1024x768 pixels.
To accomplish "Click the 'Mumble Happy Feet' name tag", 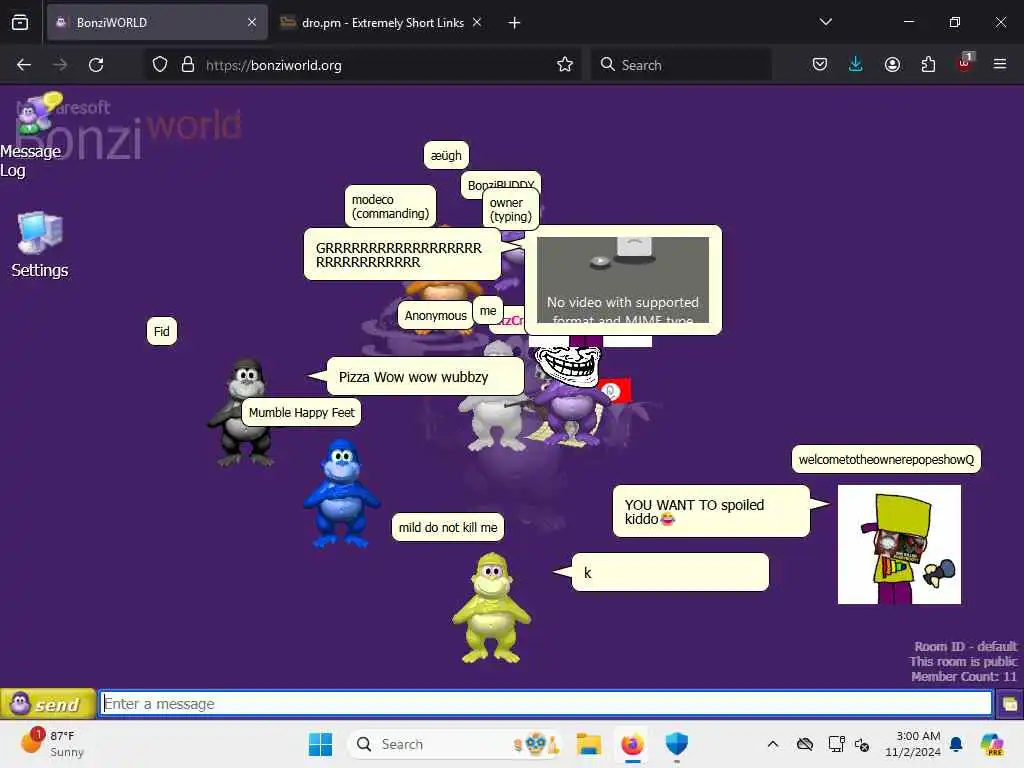I will point(301,412).
